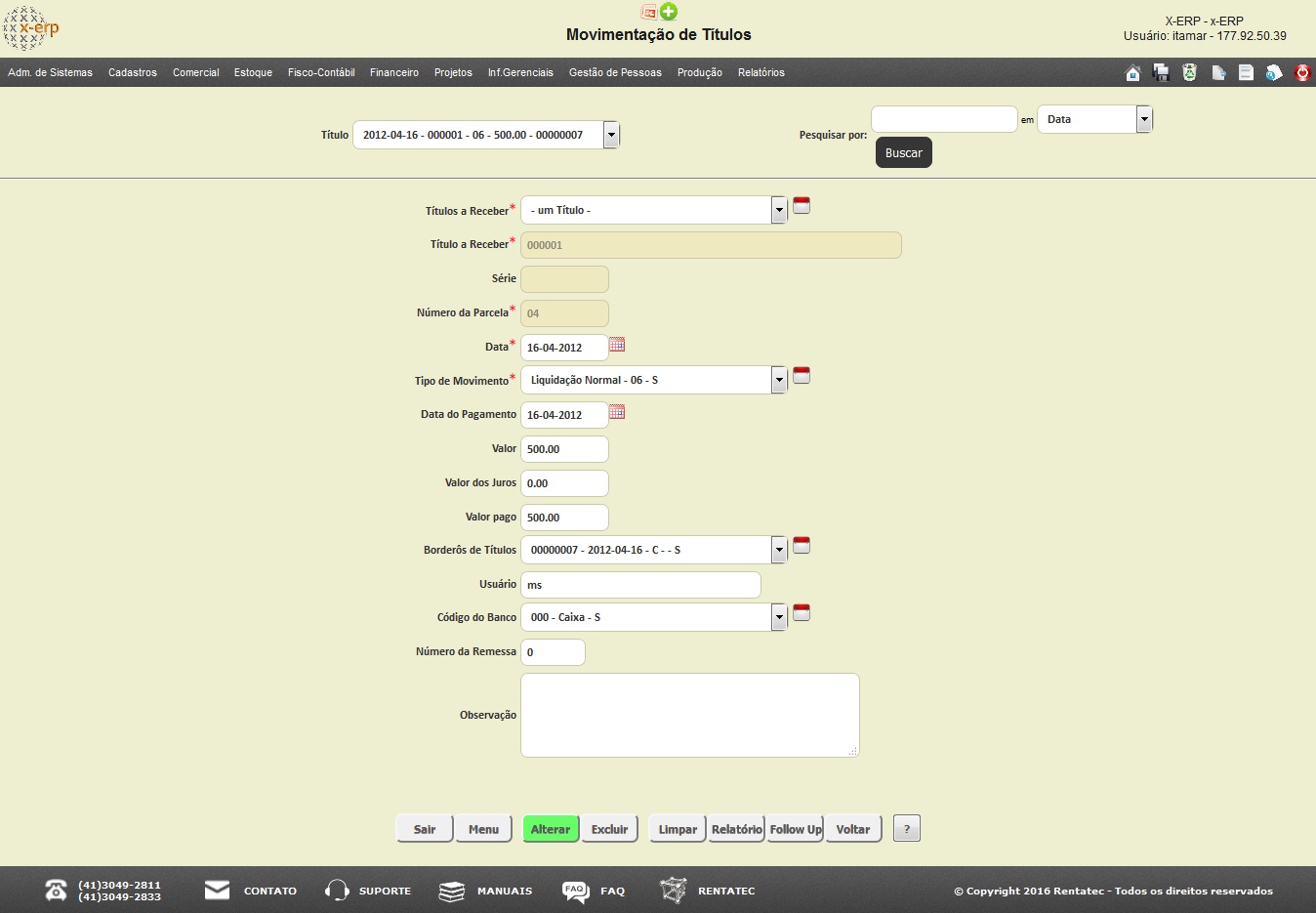Expand Código do Banco dropdown

click(779, 617)
